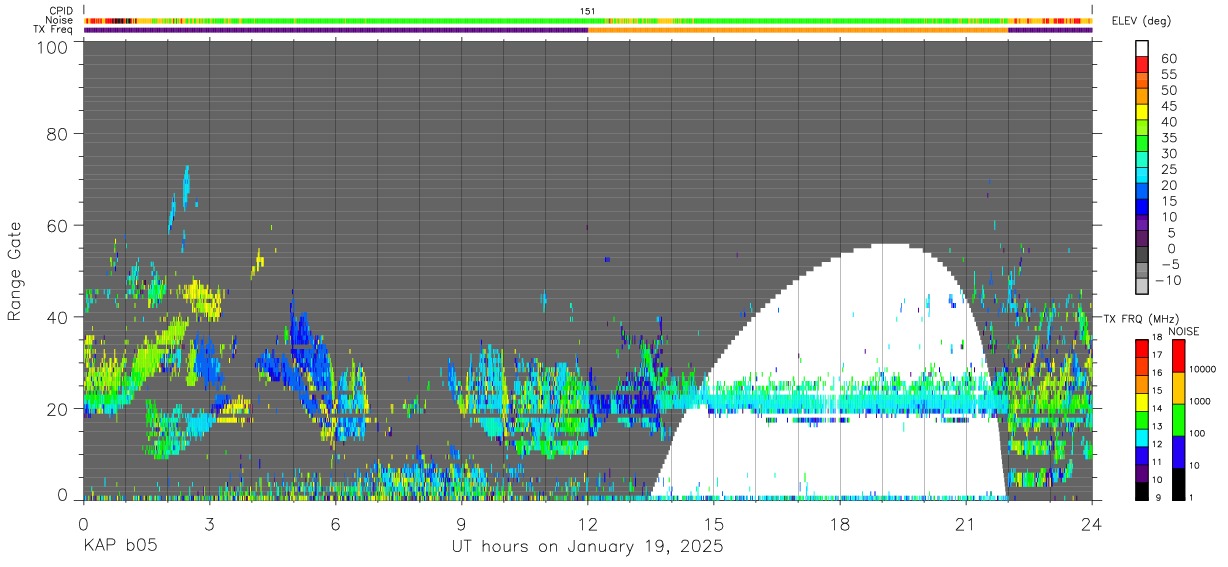Image resolution: width=1228 pixels, height=567 pixels.
Task: Click the 100 label on NOISE legend
Action: point(1198,433)
